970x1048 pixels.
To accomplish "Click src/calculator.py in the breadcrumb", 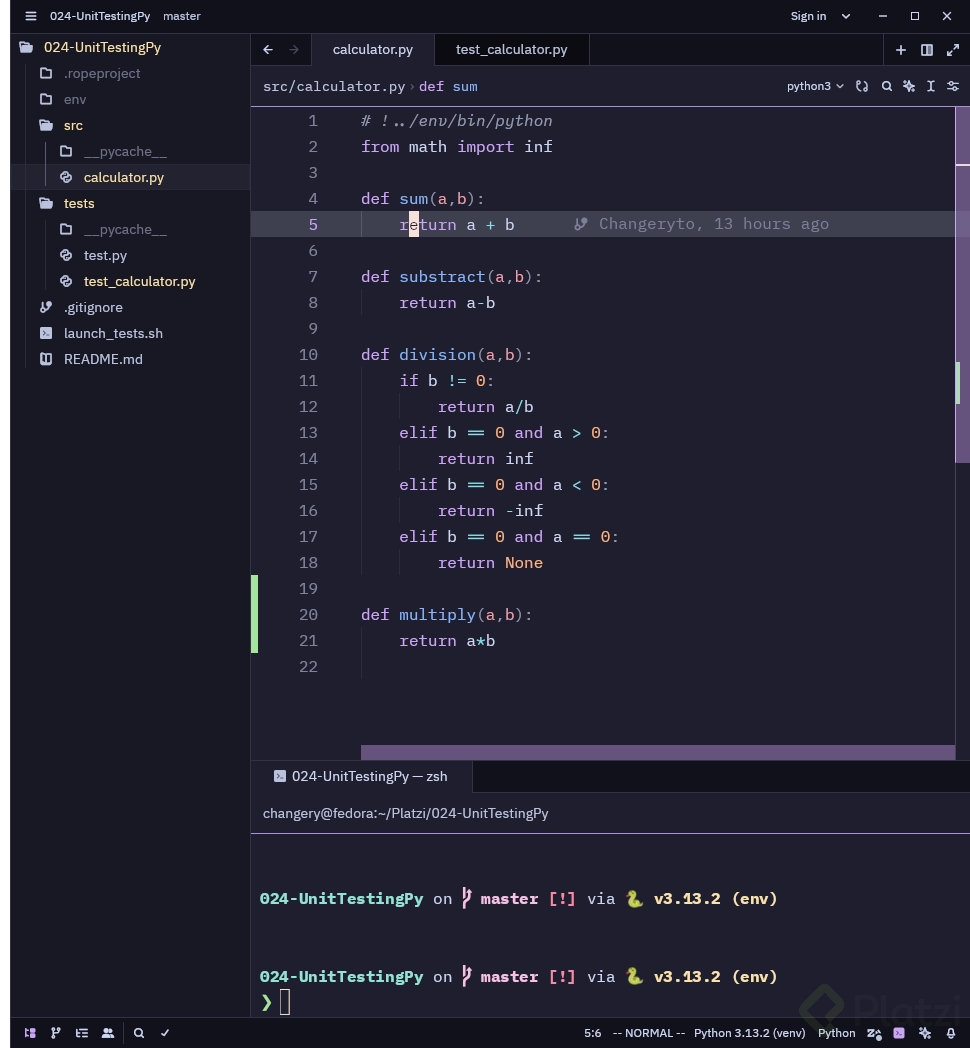I will point(334,86).
